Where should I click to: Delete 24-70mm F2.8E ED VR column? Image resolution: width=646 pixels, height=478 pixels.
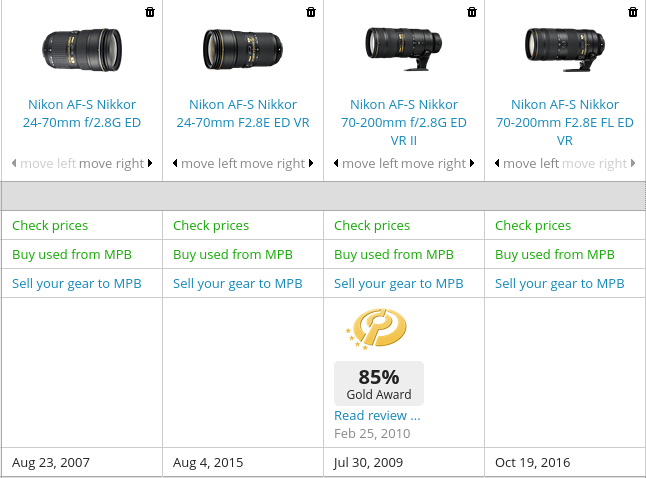coord(311,12)
